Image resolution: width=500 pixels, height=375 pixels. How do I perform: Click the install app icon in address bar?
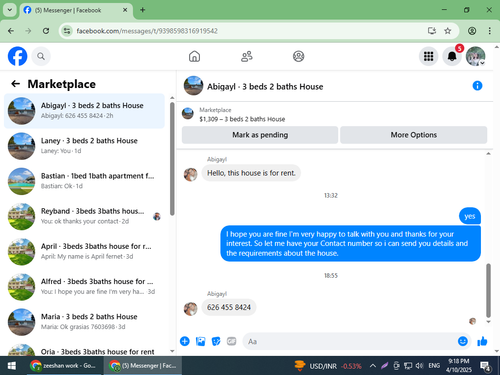click(x=432, y=31)
